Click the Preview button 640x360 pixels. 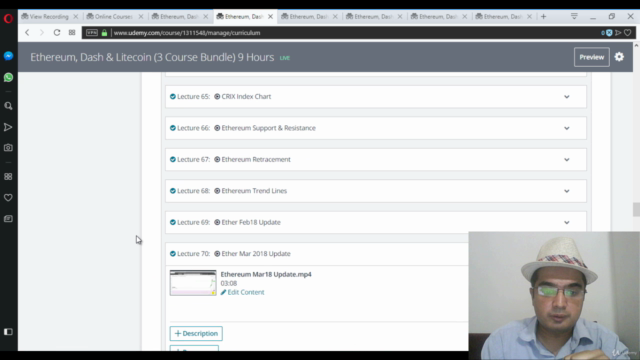(x=591, y=57)
